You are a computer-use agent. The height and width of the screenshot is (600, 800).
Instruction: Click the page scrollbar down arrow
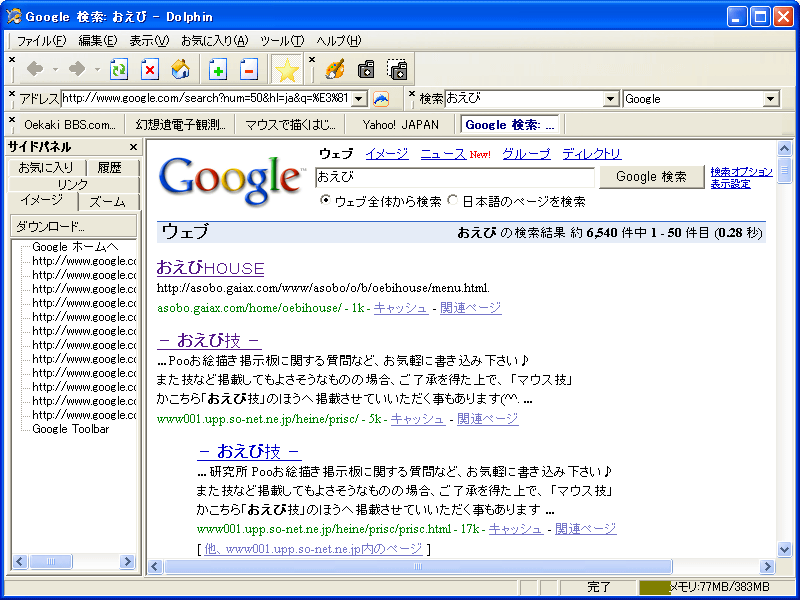[x=784, y=549]
